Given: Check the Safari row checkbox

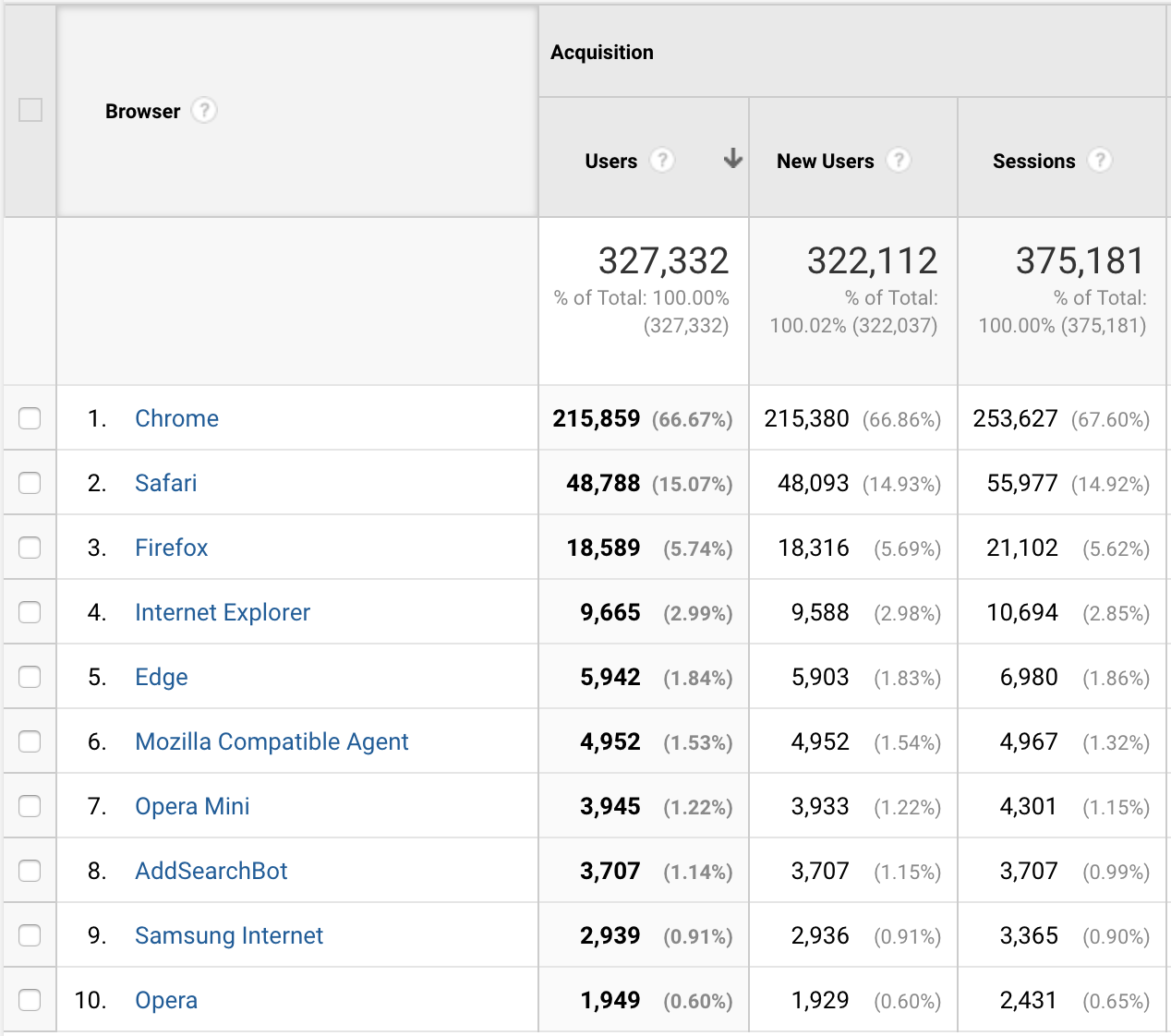Looking at the screenshot, I should (30, 483).
